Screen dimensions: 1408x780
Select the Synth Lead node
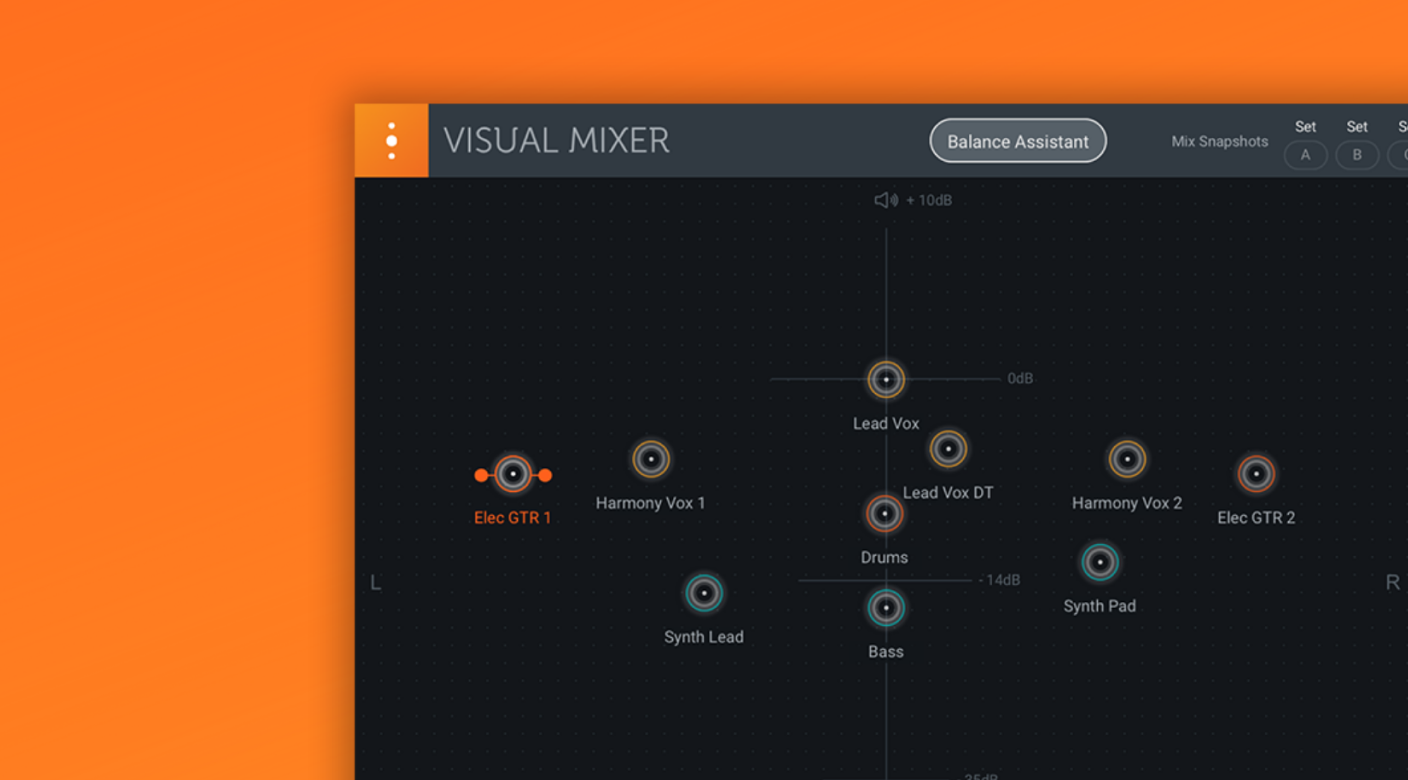pyautogui.click(x=704, y=593)
